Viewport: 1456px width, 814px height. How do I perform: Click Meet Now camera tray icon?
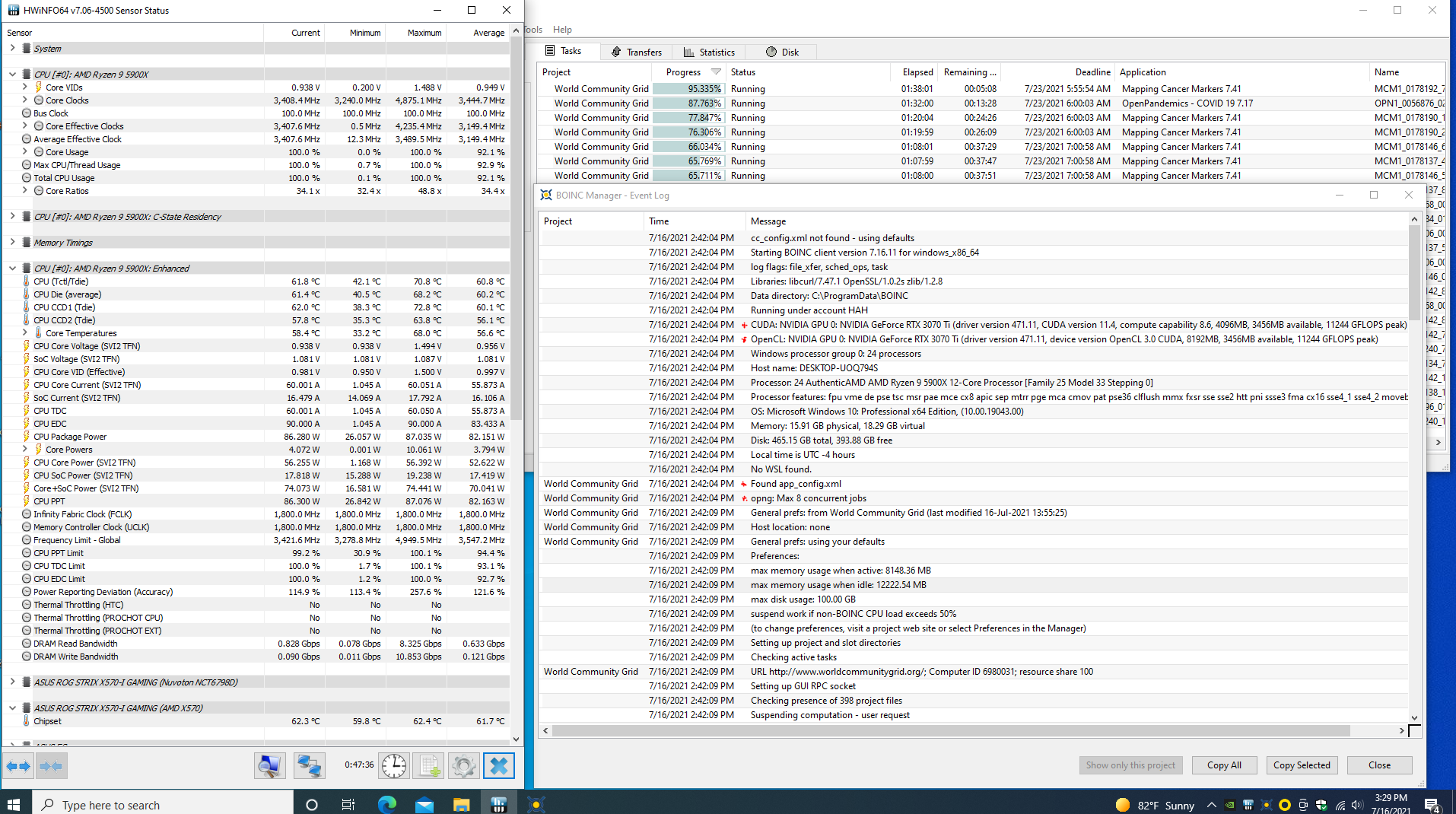point(1303,805)
